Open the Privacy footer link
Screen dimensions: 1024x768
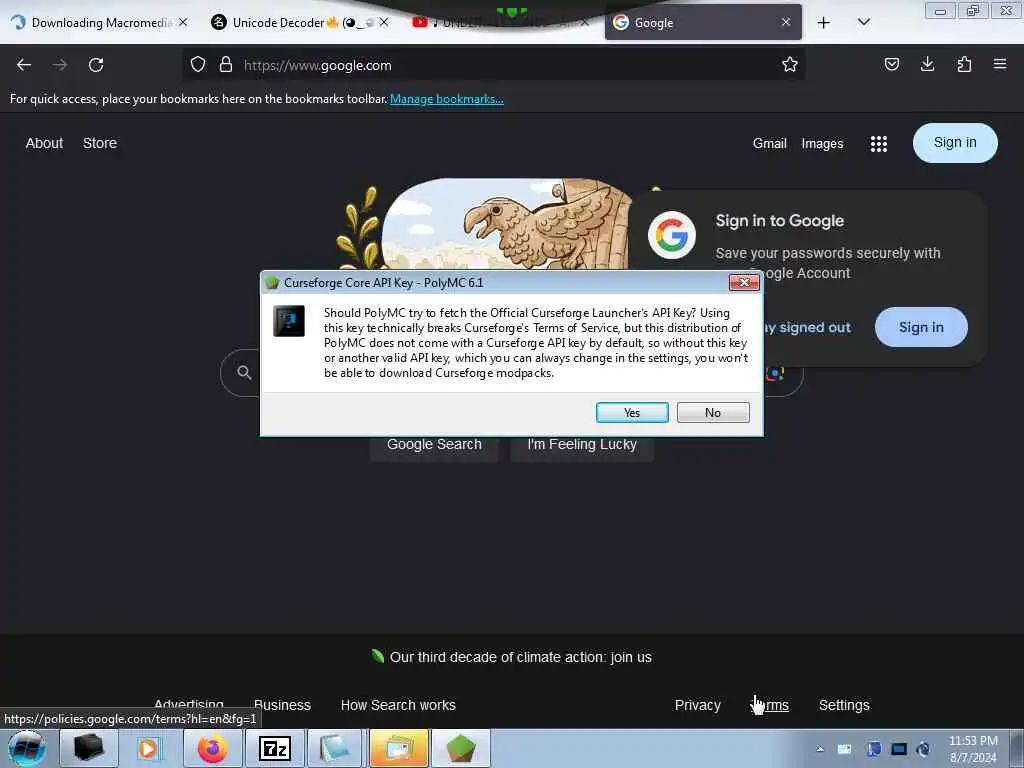pos(697,705)
